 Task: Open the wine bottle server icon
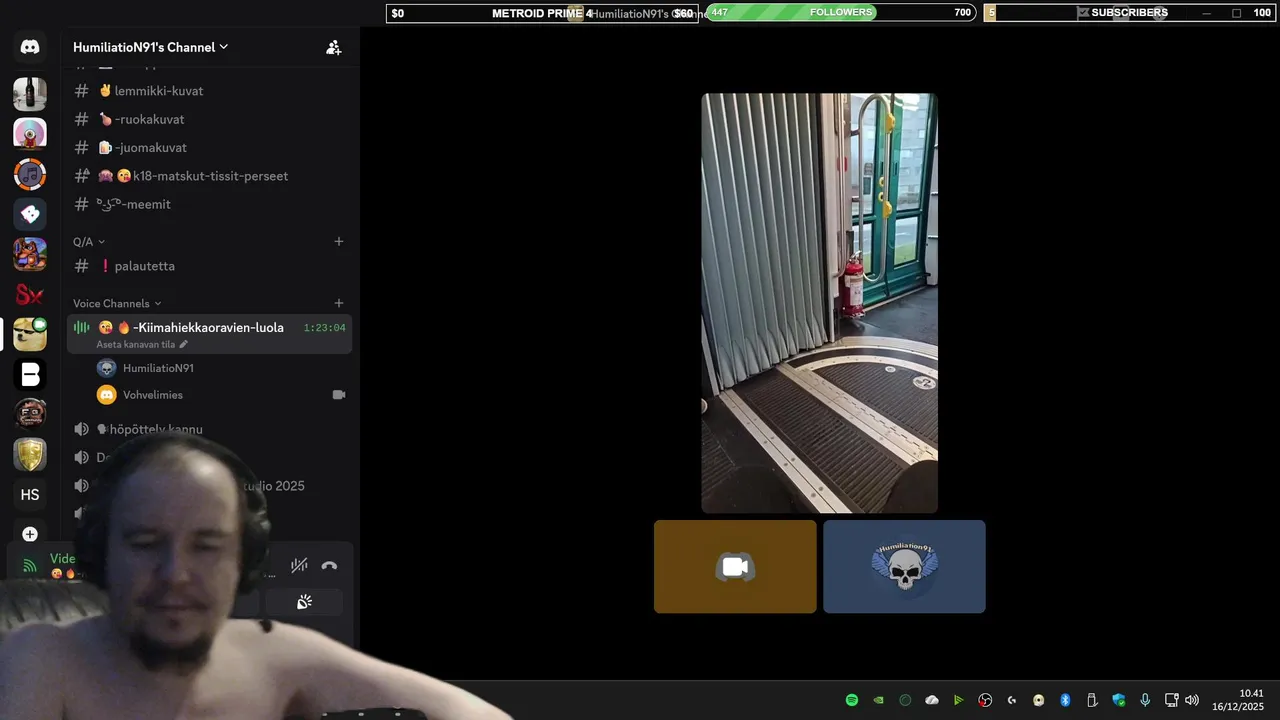30,94
